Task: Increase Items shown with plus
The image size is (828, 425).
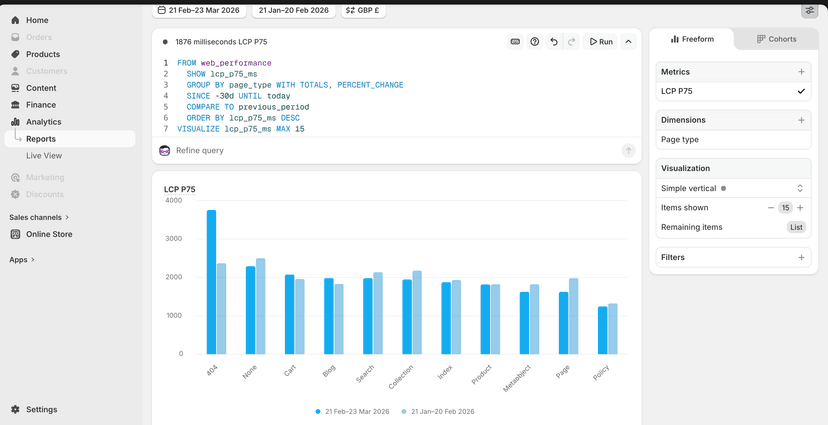Action: [800, 208]
